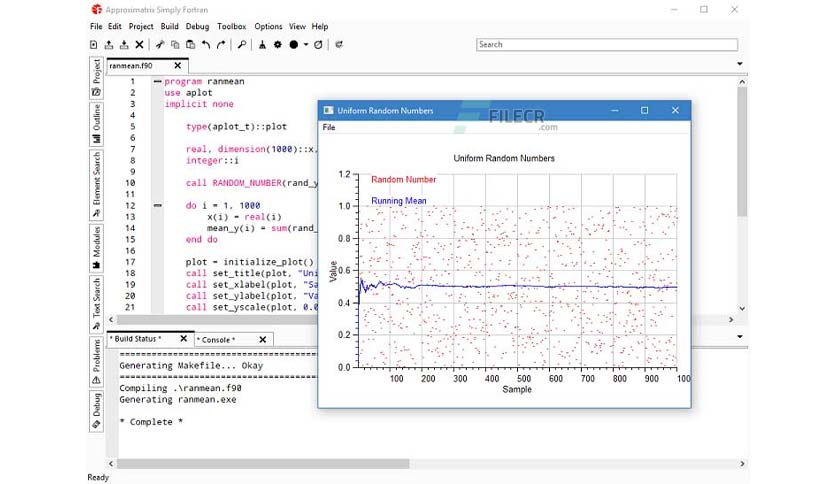Open the File menu in Simply Fortran
Image resolution: width=836 pixels, height=484 pixels.
click(x=96, y=26)
